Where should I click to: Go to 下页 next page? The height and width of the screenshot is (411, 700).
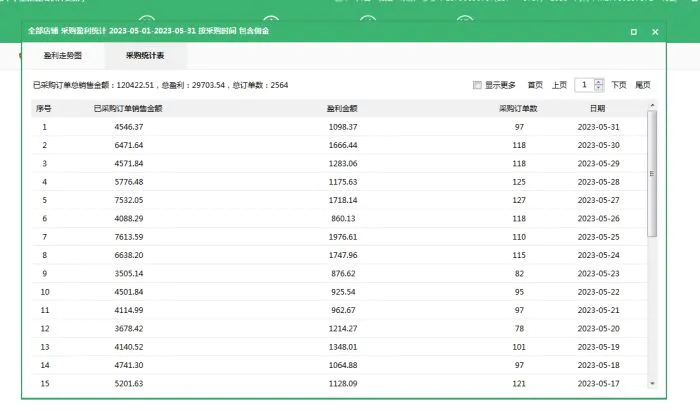coord(619,85)
